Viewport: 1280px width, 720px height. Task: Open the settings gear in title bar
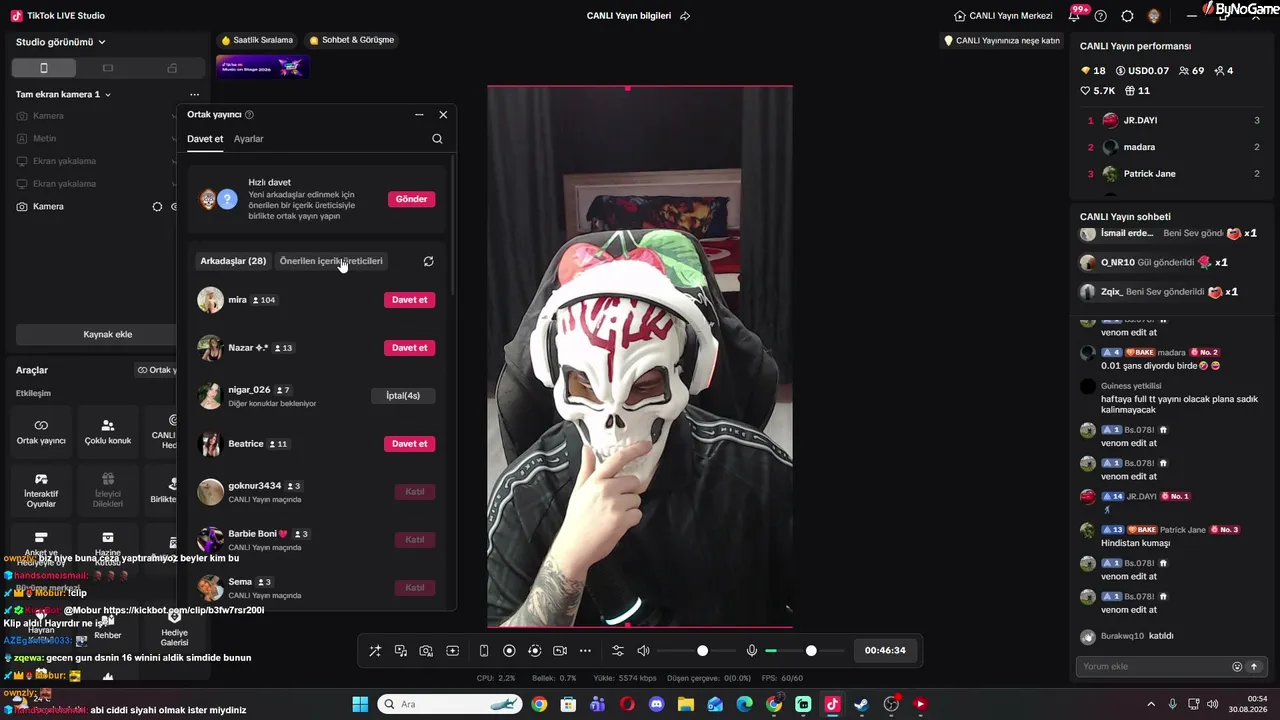pyautogui.click(x=1127, y=16)
